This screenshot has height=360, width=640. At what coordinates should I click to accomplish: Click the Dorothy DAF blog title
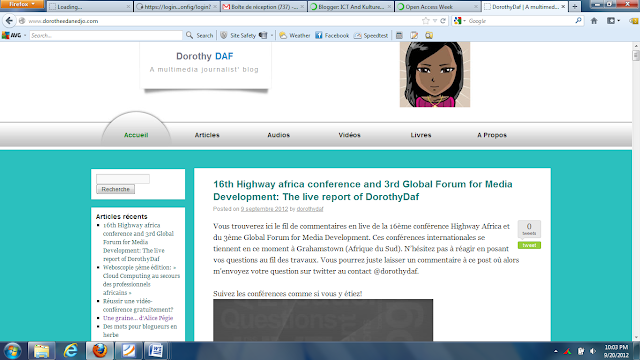pos(204,56)
